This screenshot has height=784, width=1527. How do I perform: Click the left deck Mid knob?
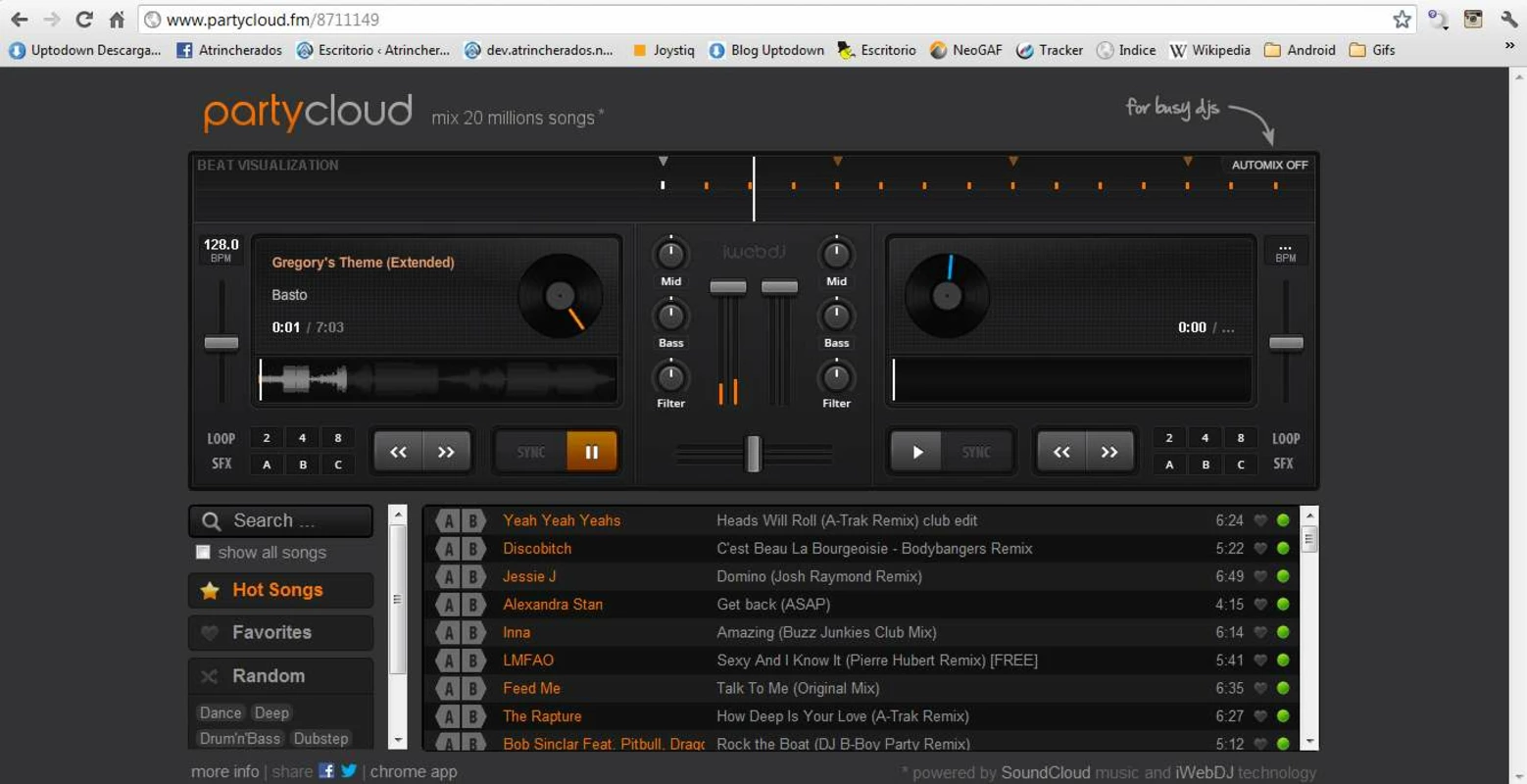point(670,255)
